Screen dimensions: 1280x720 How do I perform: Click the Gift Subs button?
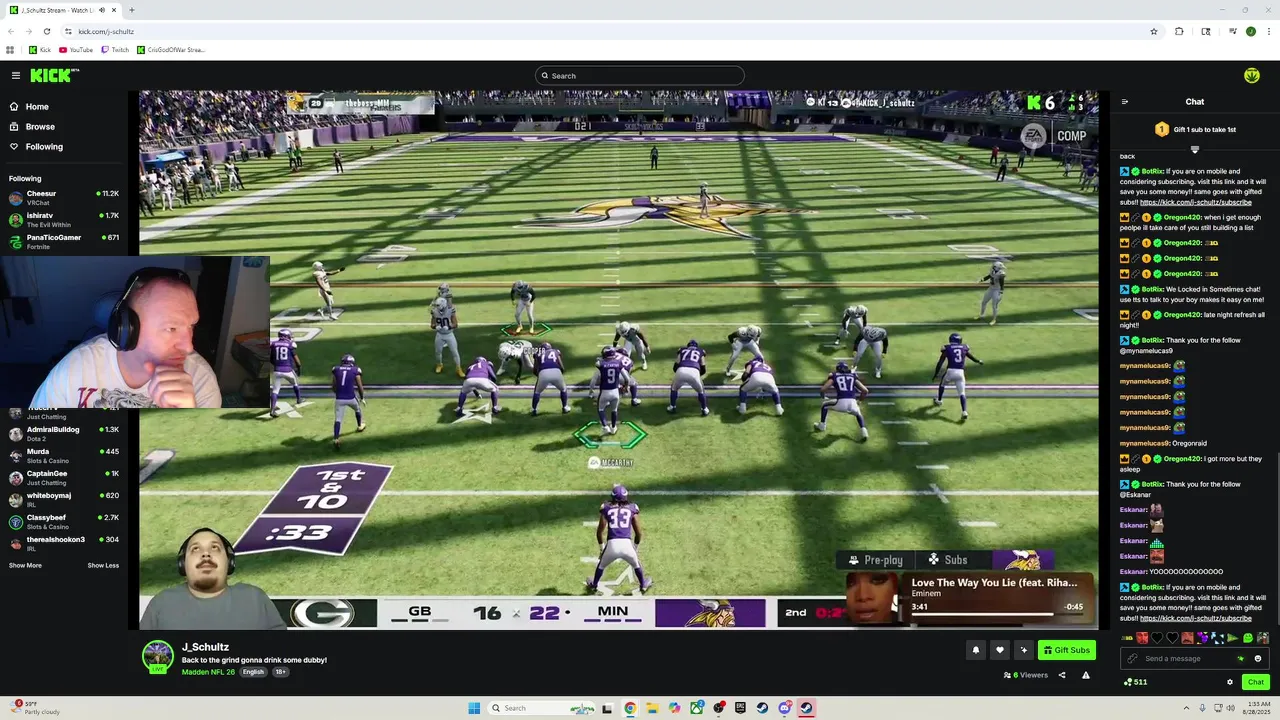tap(1066, 650)
